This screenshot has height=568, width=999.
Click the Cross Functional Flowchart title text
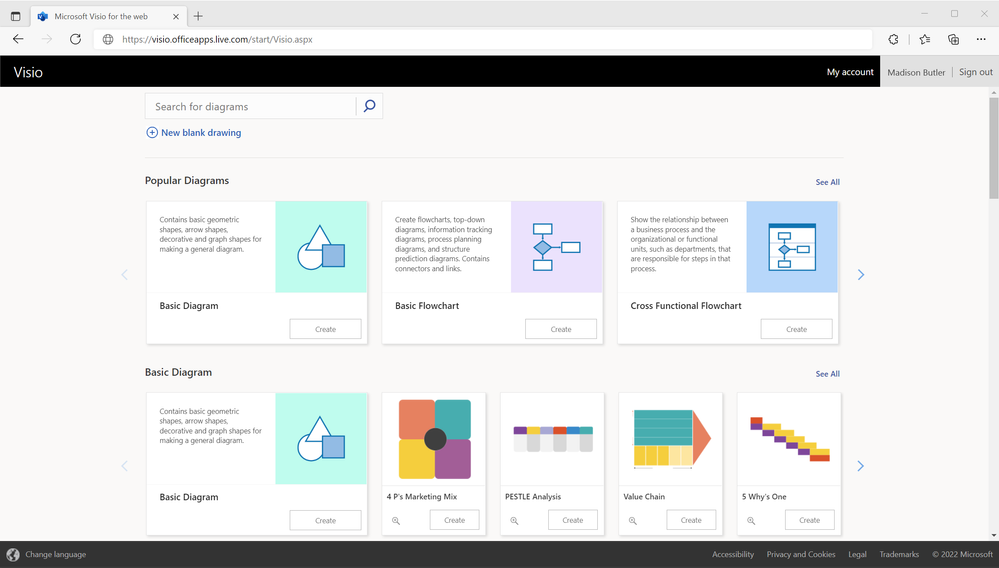pos(686,306)
